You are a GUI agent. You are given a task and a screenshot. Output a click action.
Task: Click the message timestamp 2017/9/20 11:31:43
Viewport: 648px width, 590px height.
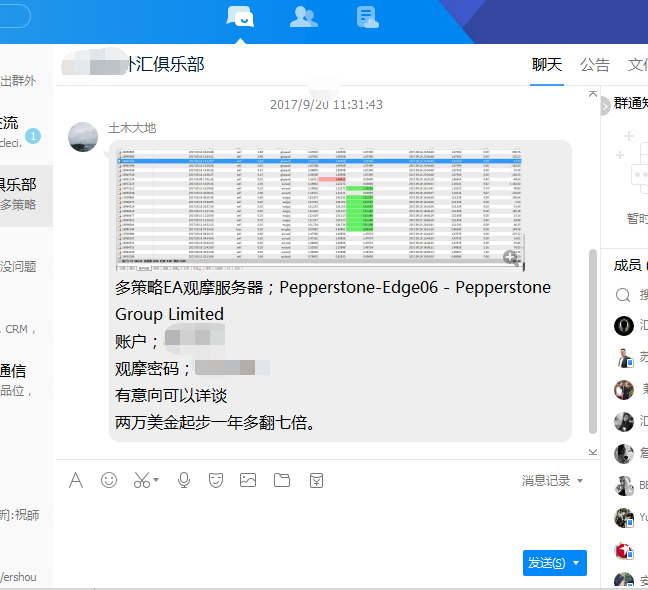pyautogui.click(x=326, y=105)
